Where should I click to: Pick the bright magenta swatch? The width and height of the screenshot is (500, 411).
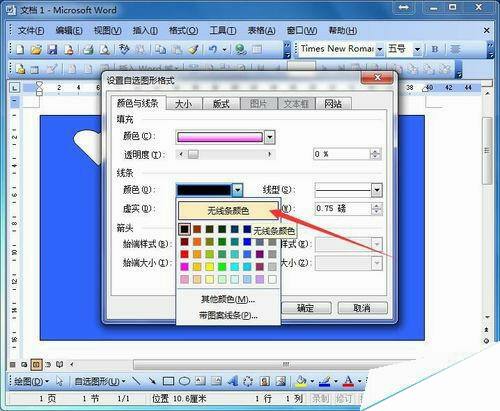pos(184,267)
